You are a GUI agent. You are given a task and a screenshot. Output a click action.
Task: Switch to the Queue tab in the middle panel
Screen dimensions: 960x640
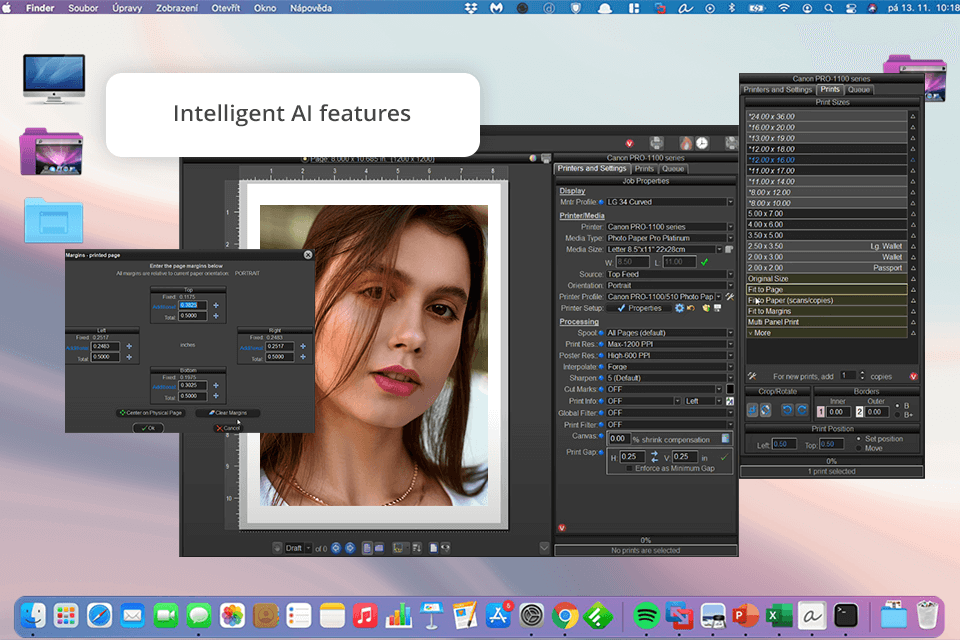click(x=674, y=169)
